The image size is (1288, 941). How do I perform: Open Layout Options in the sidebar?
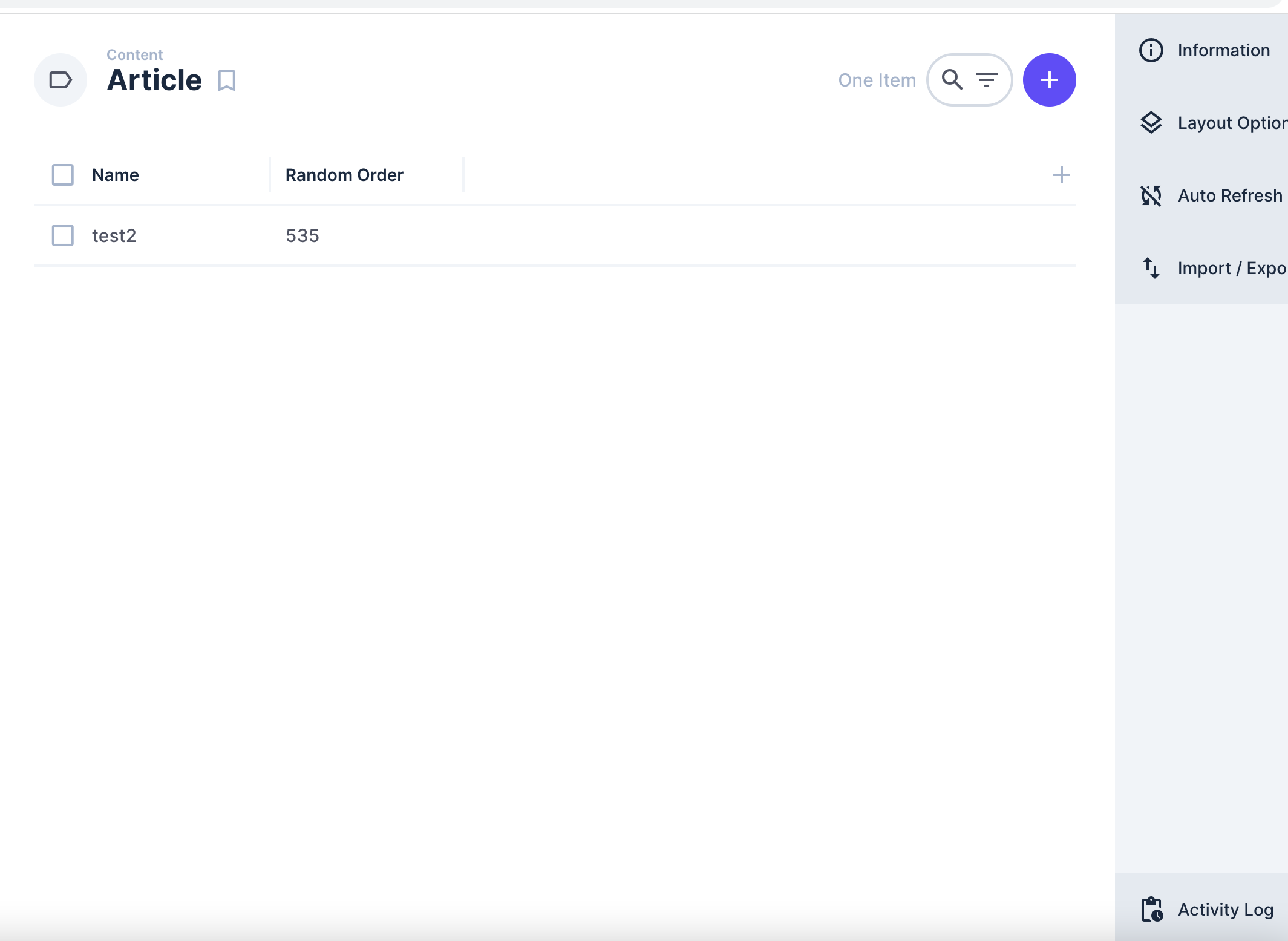(x=1232, y=123)
